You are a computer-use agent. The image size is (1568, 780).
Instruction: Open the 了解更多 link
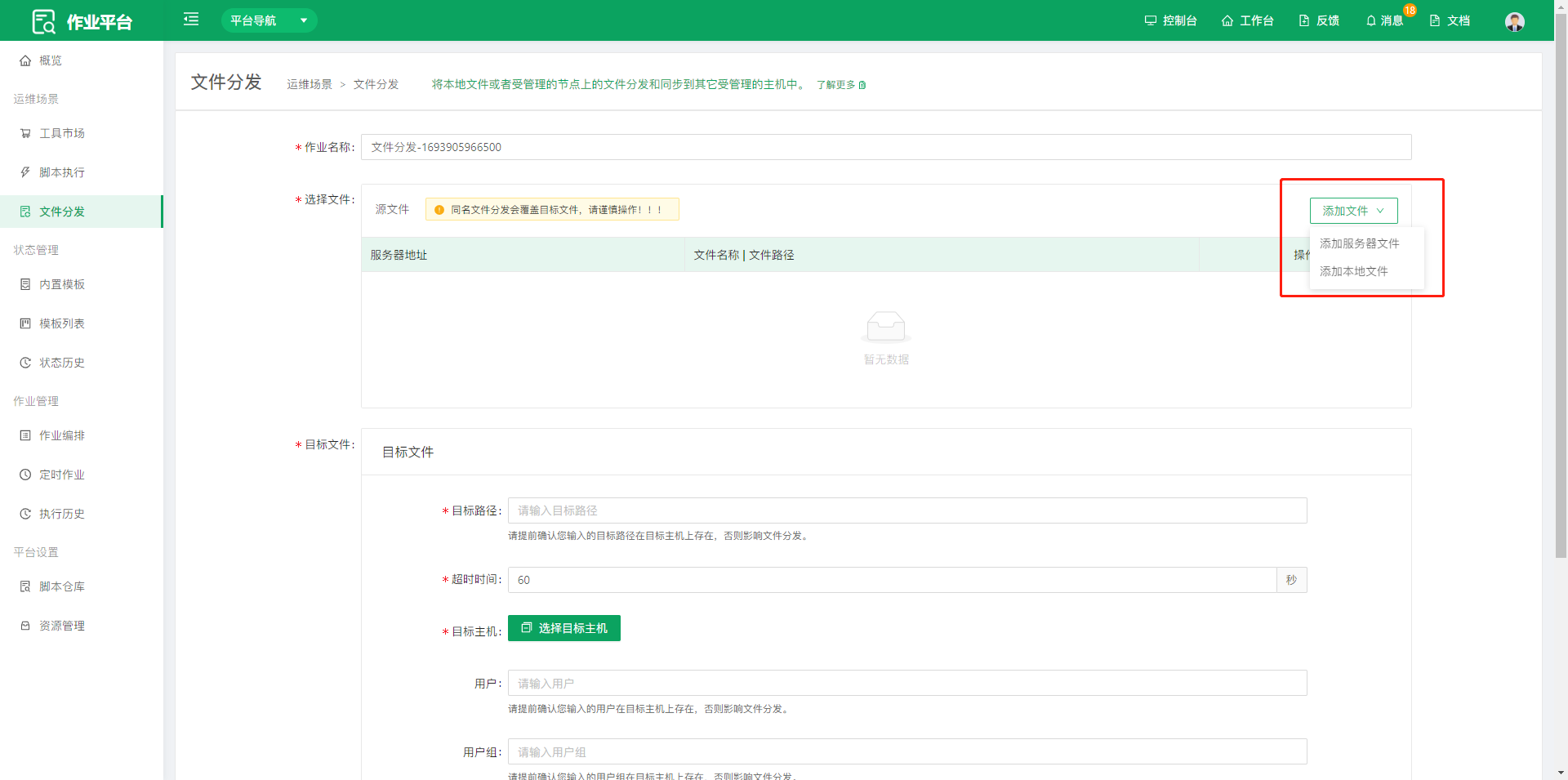[x=840, y=85]
